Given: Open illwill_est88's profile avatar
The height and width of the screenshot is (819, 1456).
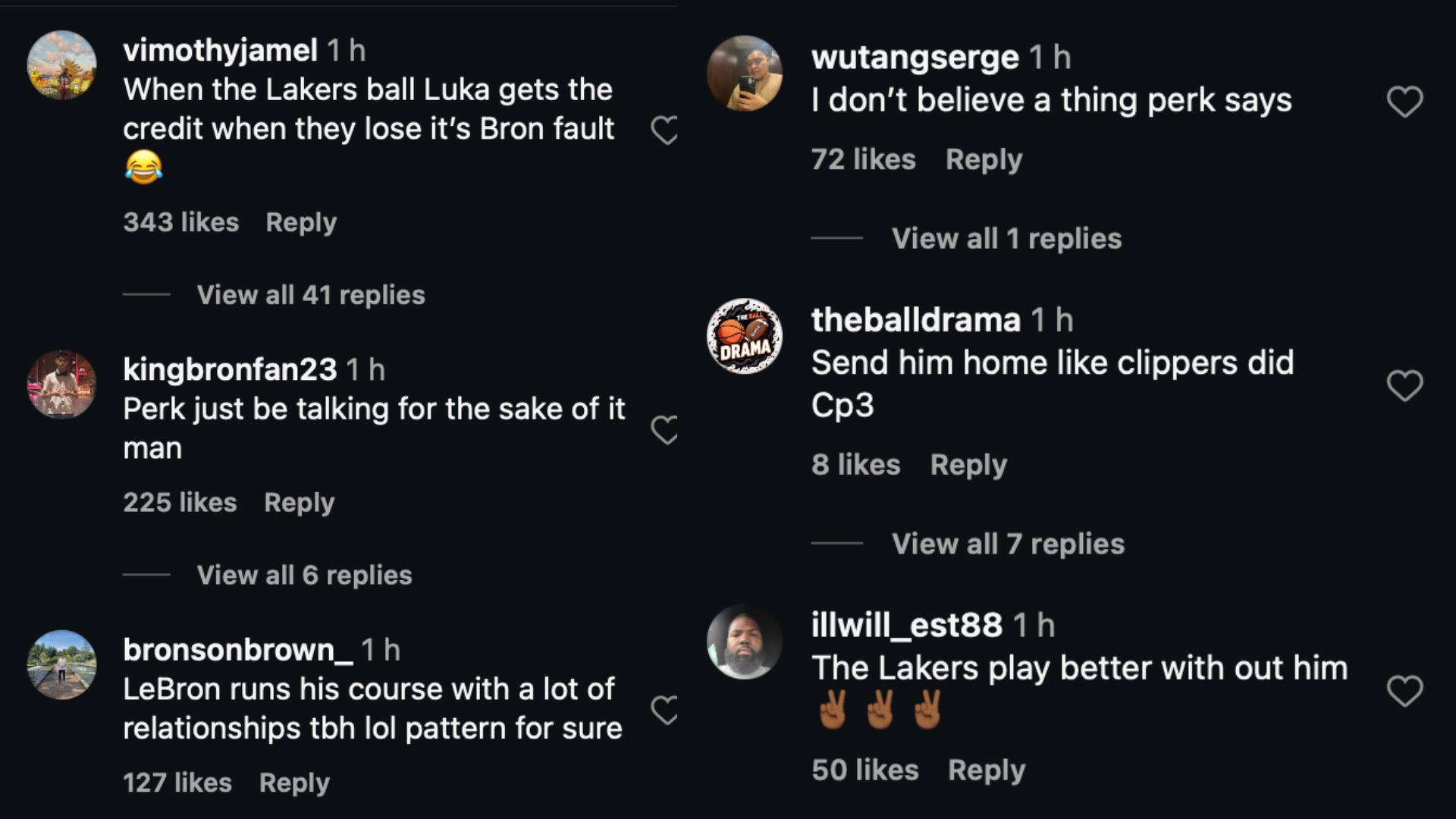Looking at the screenshot, I should click(x=744, y=642).
